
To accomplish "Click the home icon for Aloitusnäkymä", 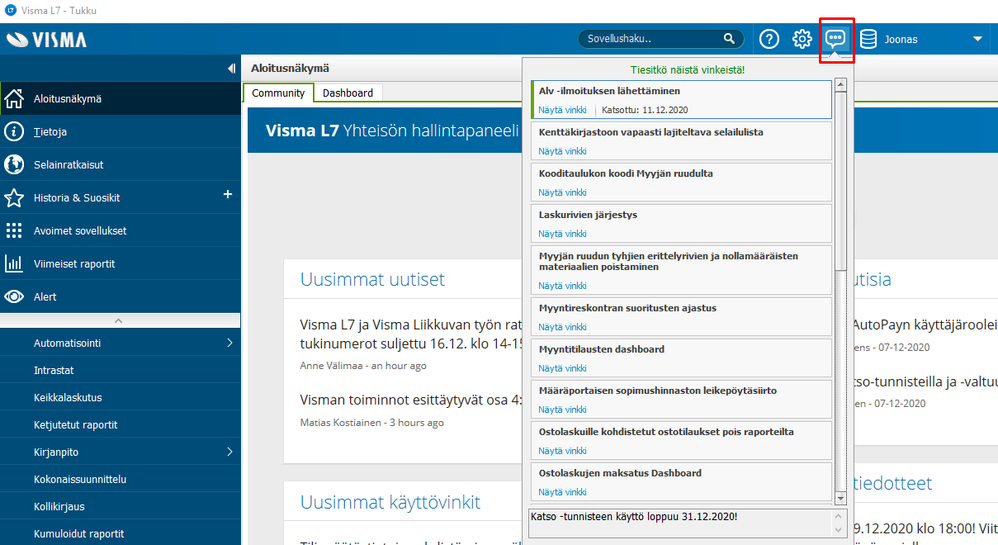I will pos(14,99).
